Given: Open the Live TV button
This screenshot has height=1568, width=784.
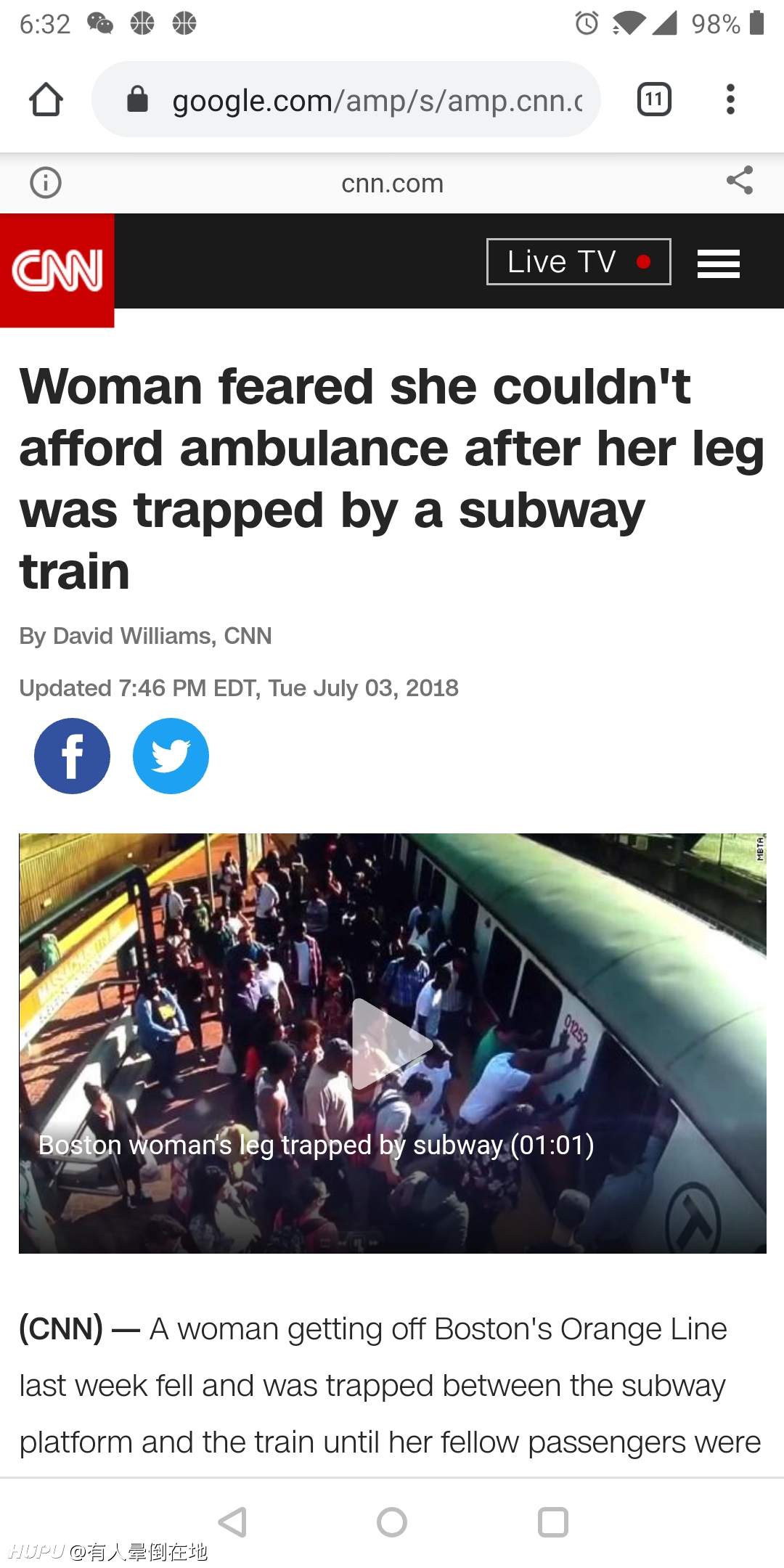Looking at the screenshot, I should (x=579, y=261).
